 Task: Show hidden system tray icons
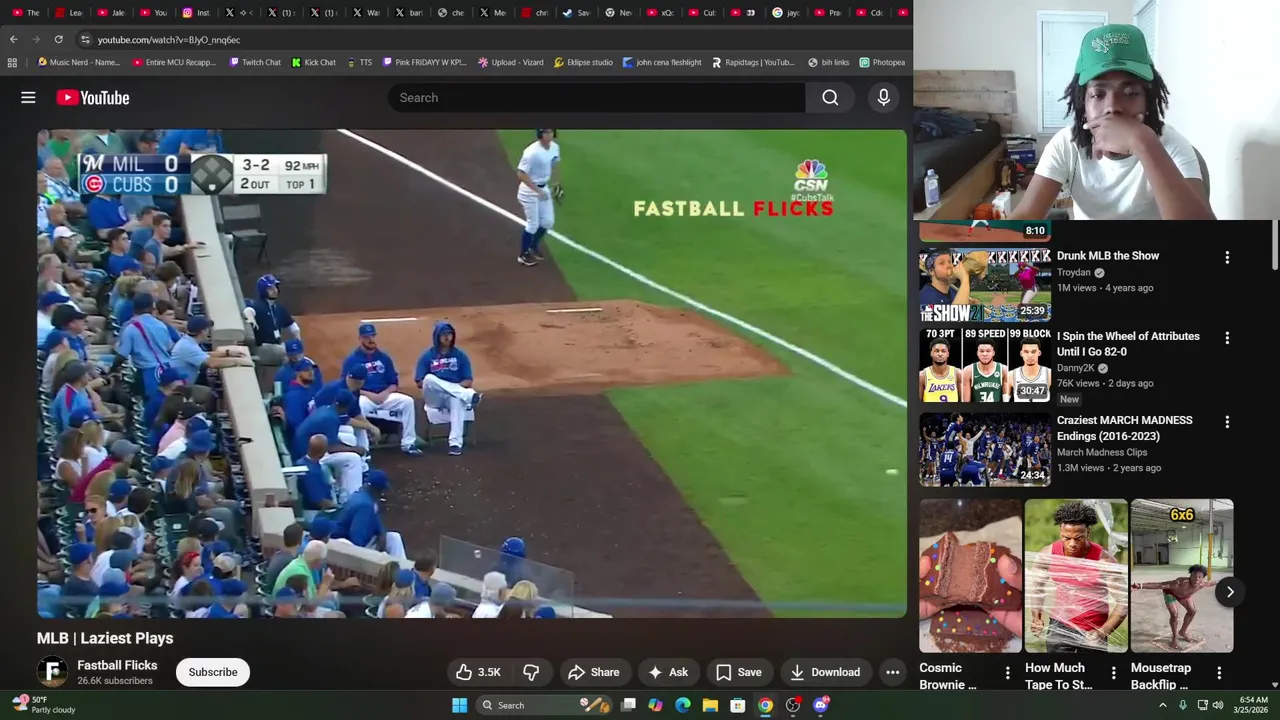pyautogui.click(x=1162, y=705)
